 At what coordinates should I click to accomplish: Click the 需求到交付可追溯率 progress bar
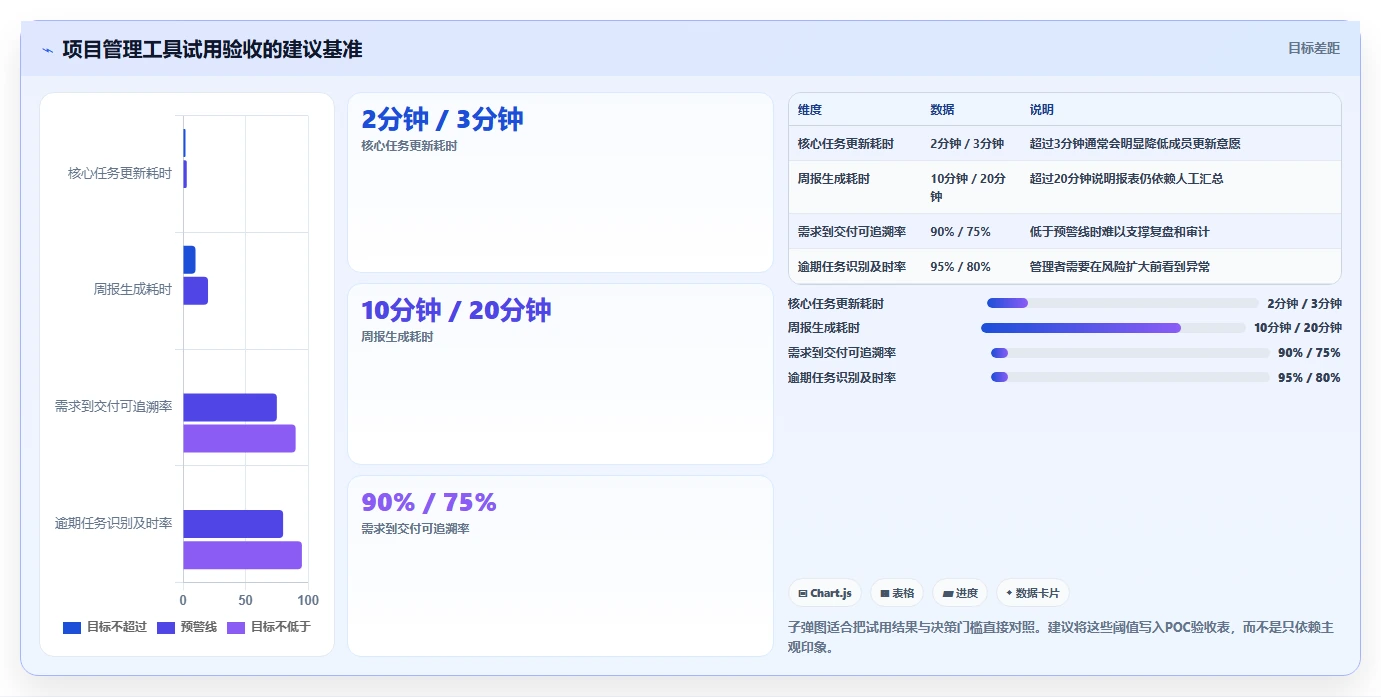[1130, 353]
